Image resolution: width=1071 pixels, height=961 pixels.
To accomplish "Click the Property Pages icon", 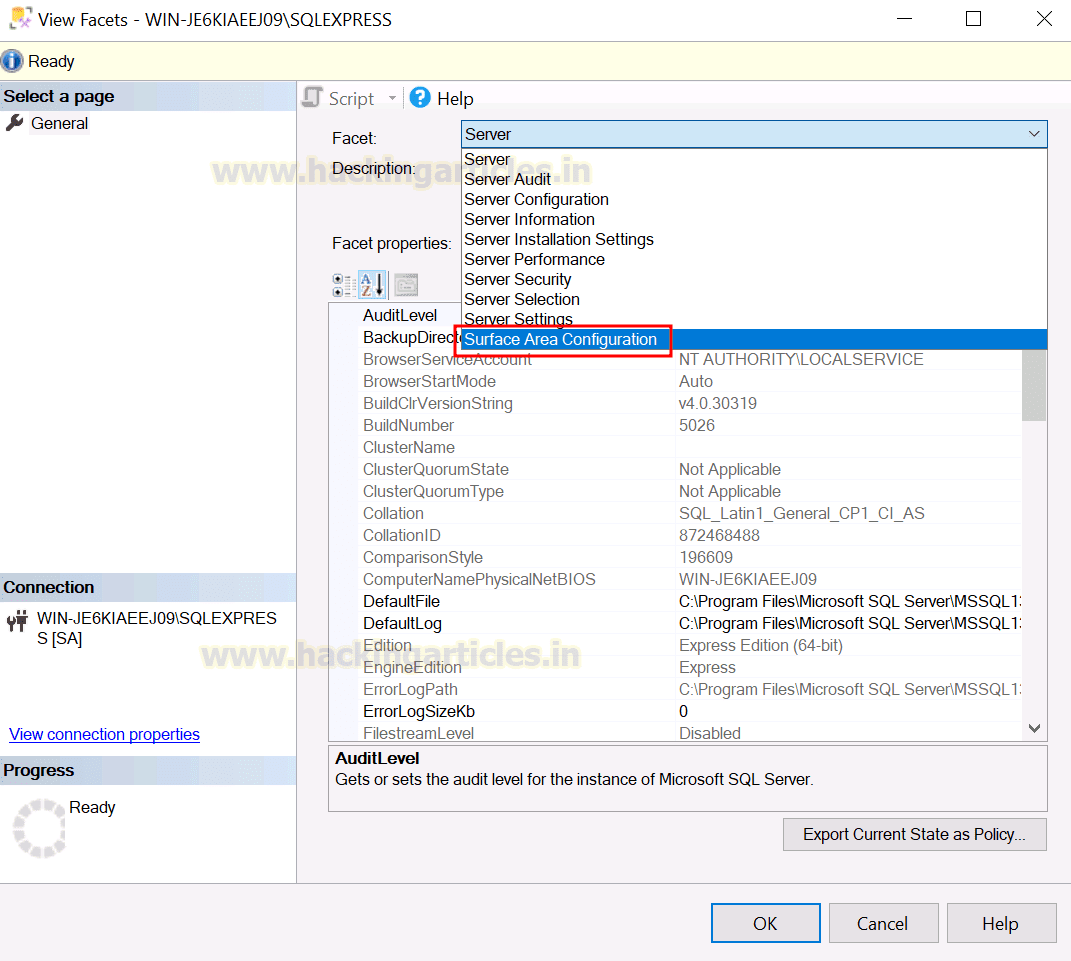I will (406, 285).
